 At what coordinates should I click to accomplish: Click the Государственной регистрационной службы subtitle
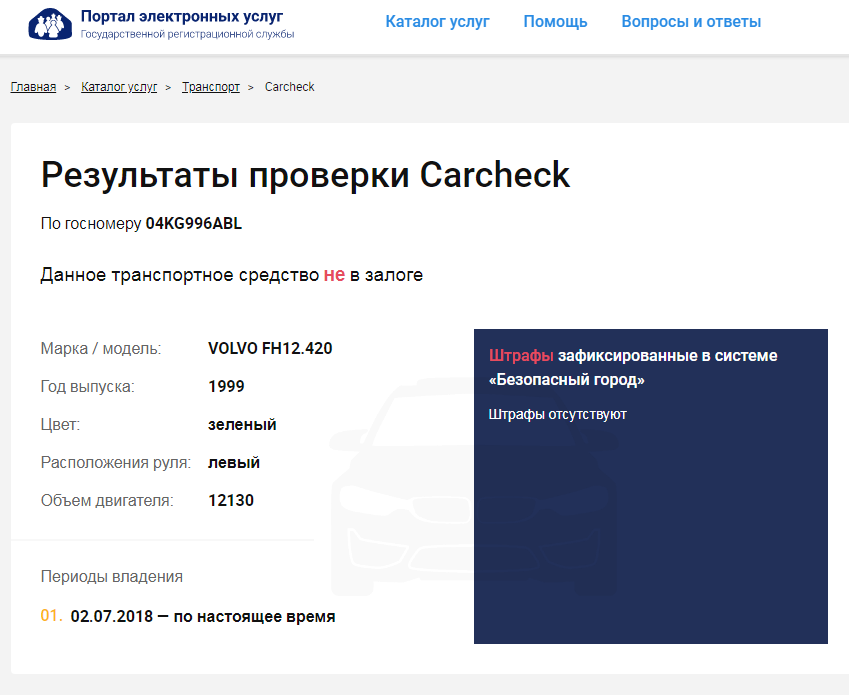point(187,34)
